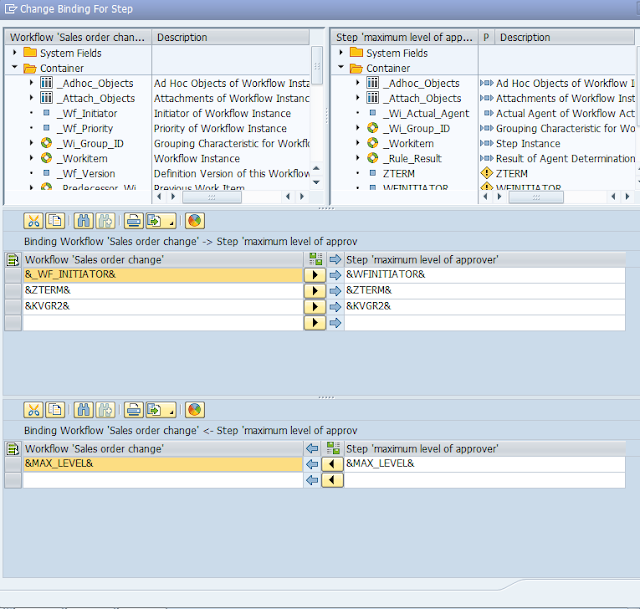This screenshot has width=640, height=609.
Task: Click &MAX_LEVEL& workflow binding field
Action: pos(163,464)
